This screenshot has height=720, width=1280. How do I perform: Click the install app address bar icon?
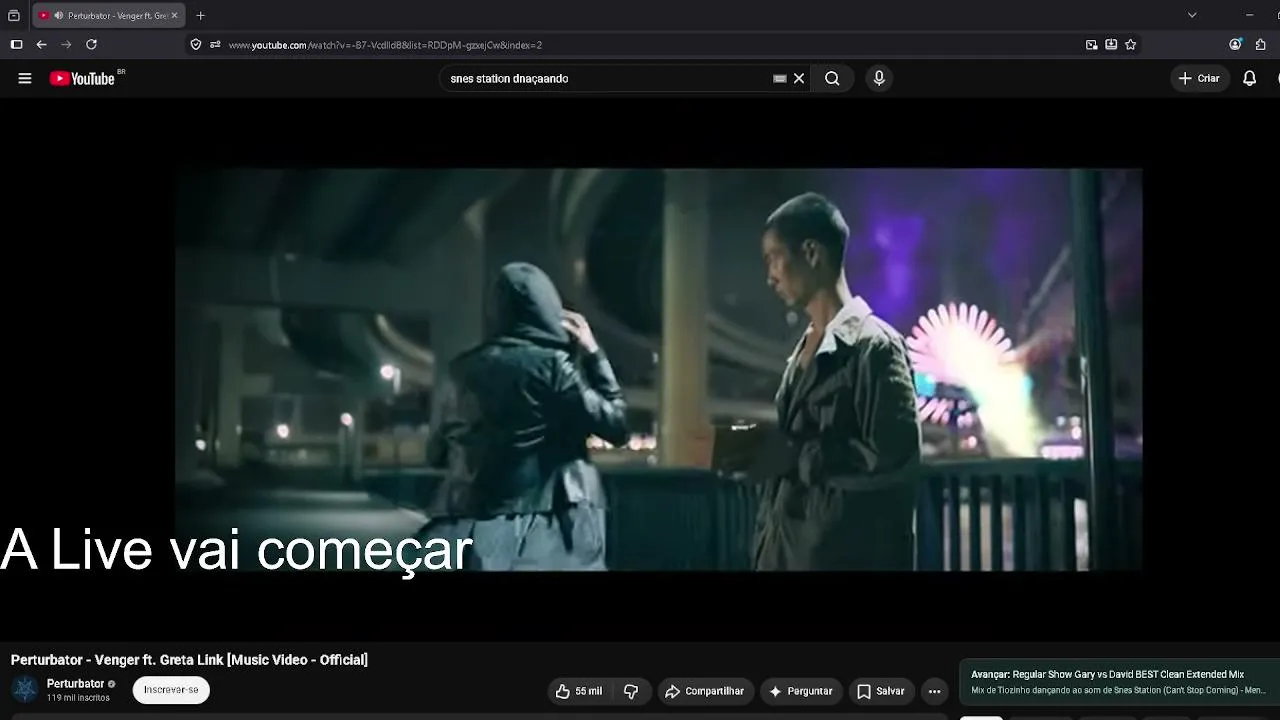1111,45
